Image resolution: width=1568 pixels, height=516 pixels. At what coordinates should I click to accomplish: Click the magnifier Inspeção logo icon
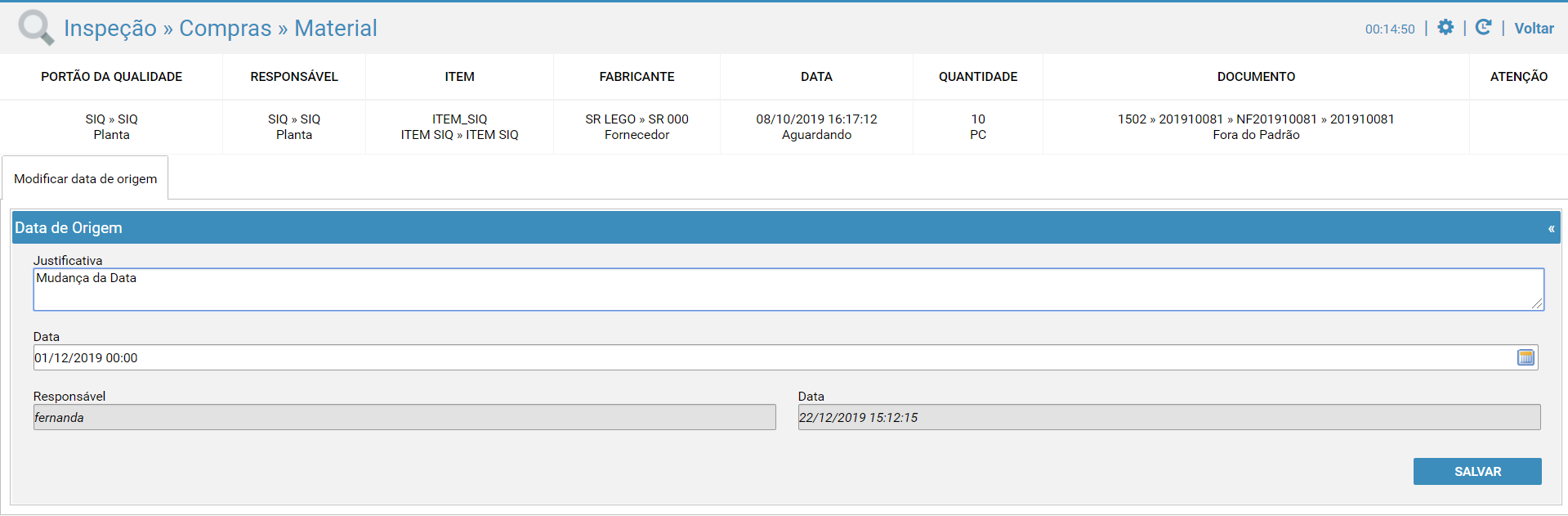36,28
